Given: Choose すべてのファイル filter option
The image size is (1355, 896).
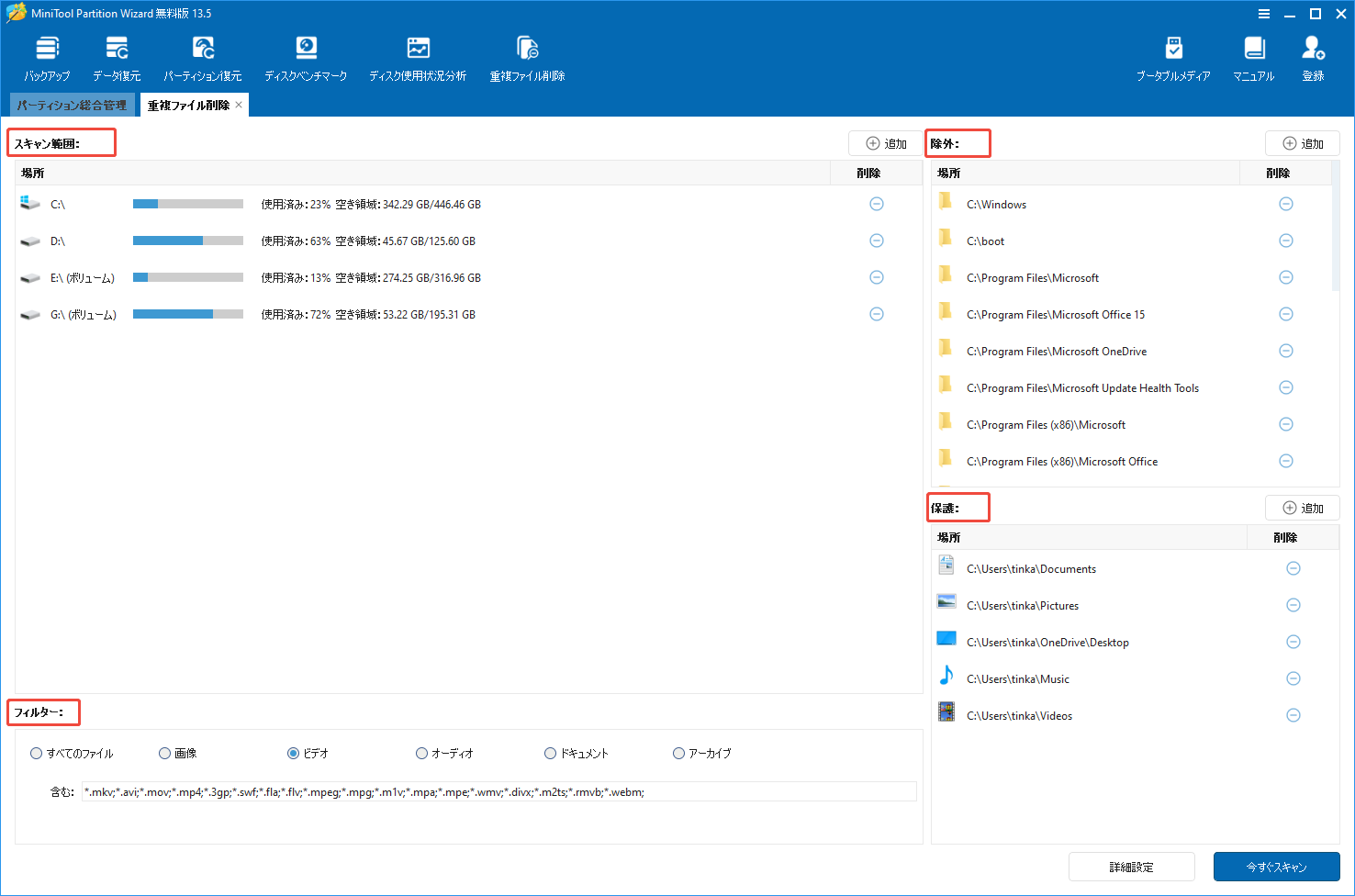Looking at the screenshot, I should click(x=34, y=753).
